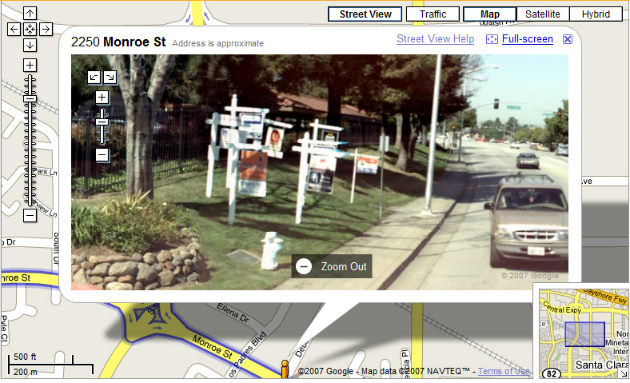Pan the map up with the arrow
Screen dimensions: 630x383
[x=30, y=13]
